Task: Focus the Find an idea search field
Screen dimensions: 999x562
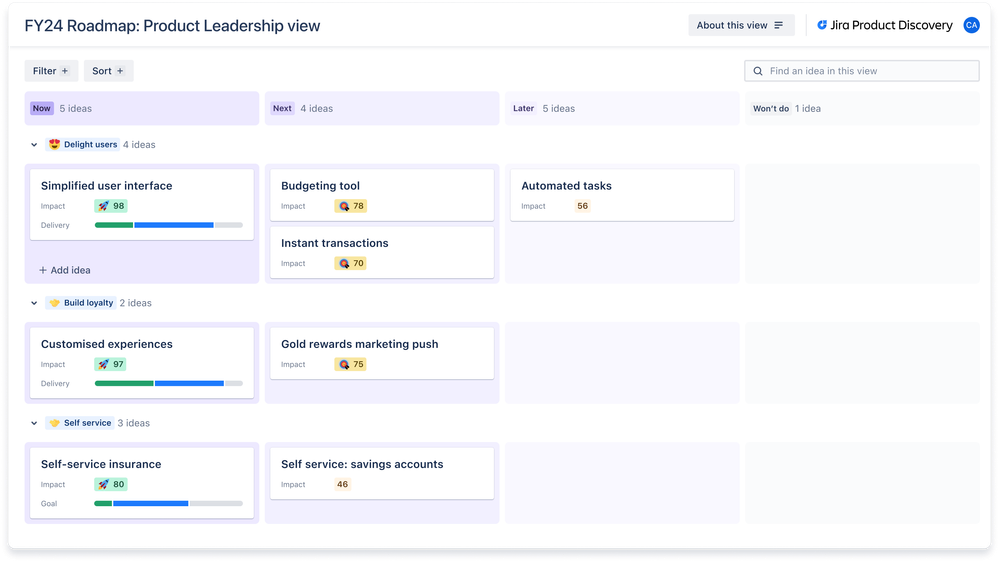Action: tap(861, 71)
